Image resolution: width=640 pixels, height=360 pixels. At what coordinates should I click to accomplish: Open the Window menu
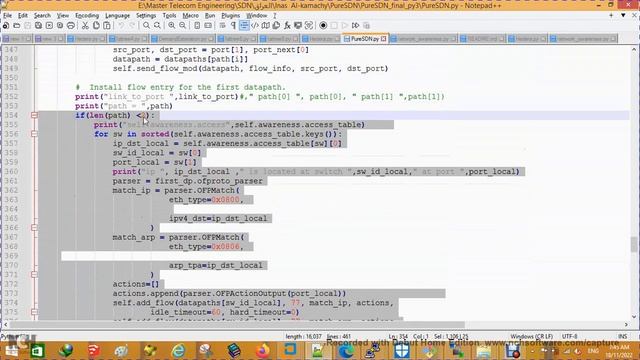[x=256, y=16]
